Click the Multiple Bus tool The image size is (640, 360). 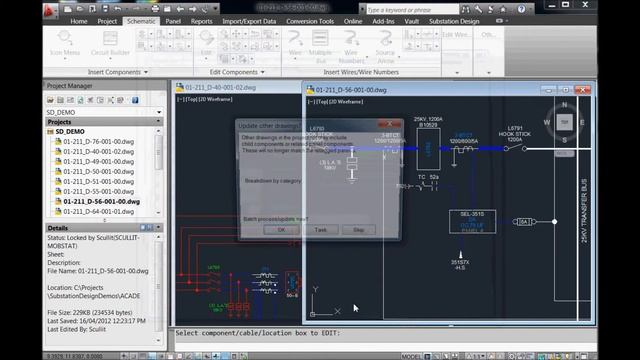(x=320, y=47)
